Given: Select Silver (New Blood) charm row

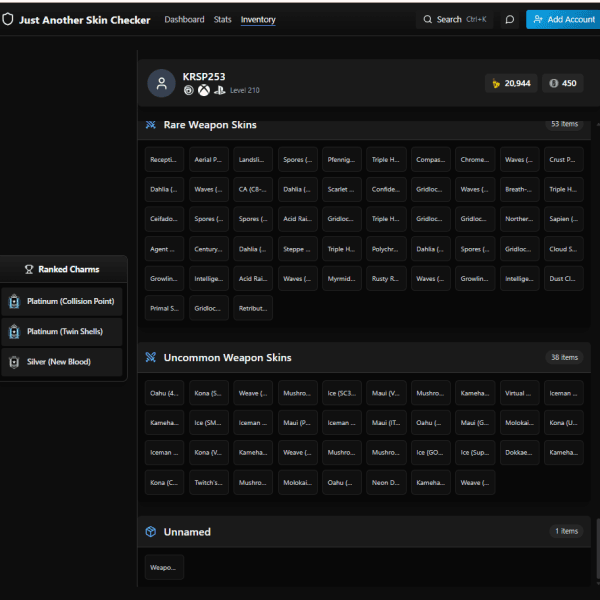Looking at the screenshot, I should coord(62,362).
